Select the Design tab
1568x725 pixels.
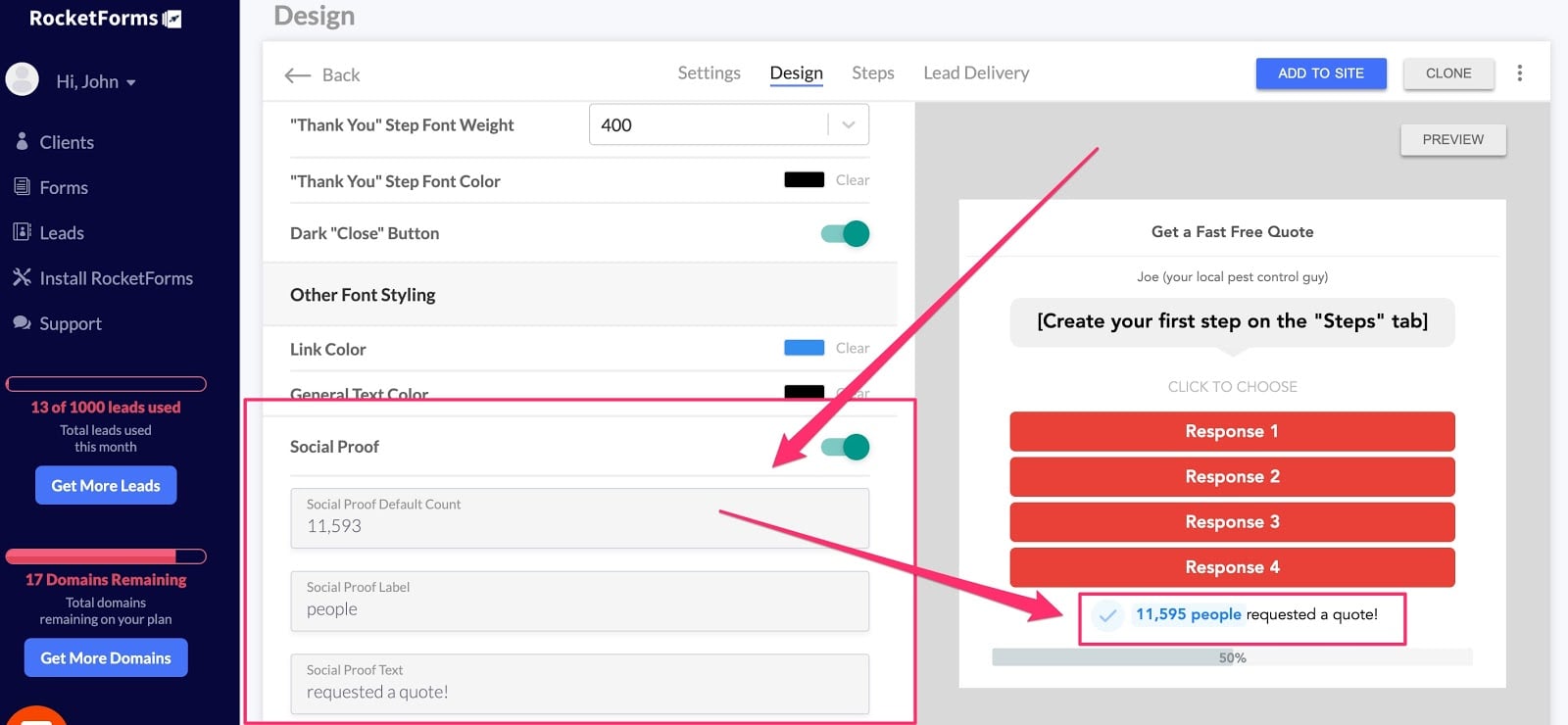(x=796, y=73)
